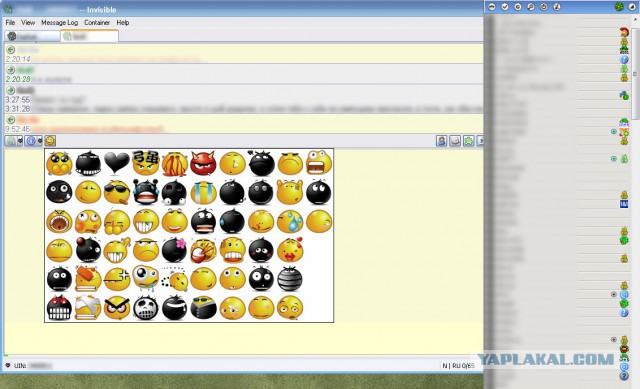
Task: Click the message input area below emoticon panel
Action: click(243, 338)
